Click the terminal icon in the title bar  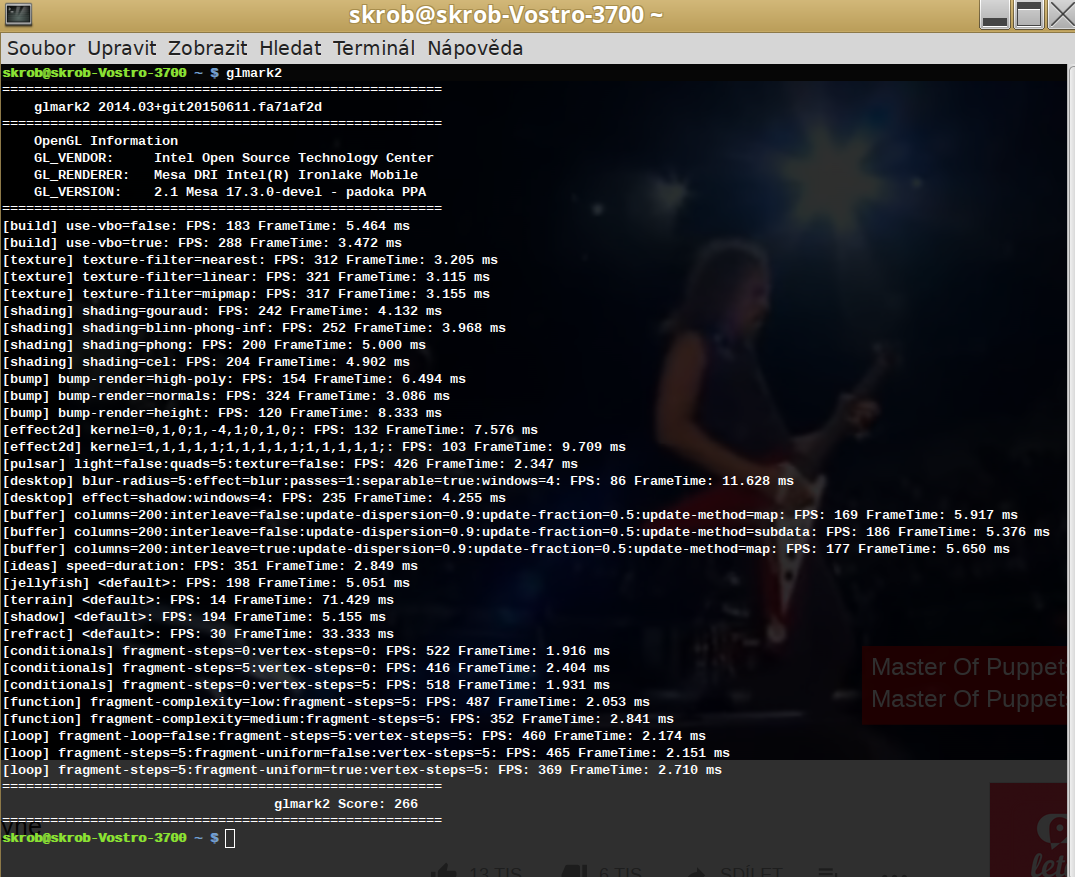point(16,15)
